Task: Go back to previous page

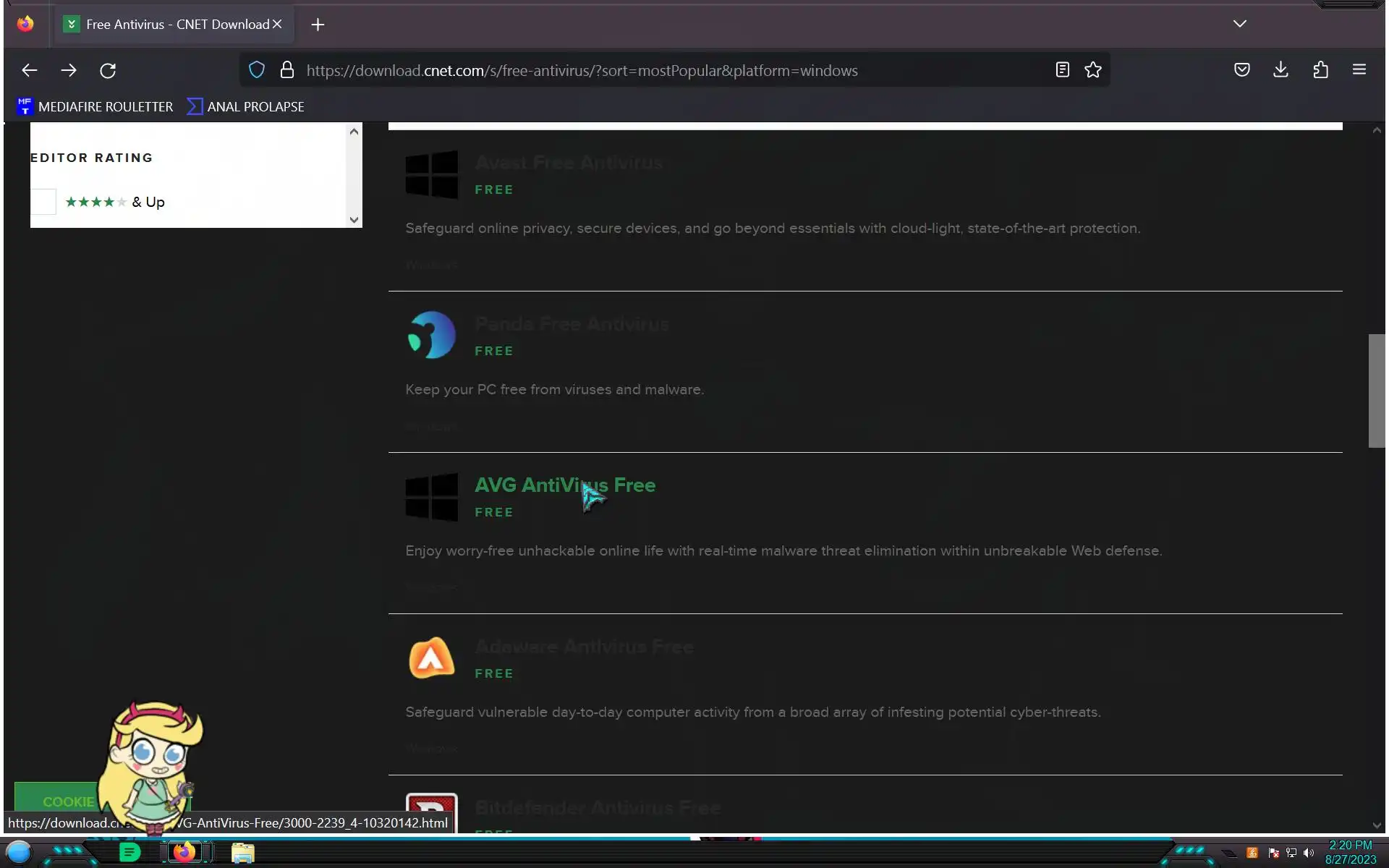Action: (29, 70)
